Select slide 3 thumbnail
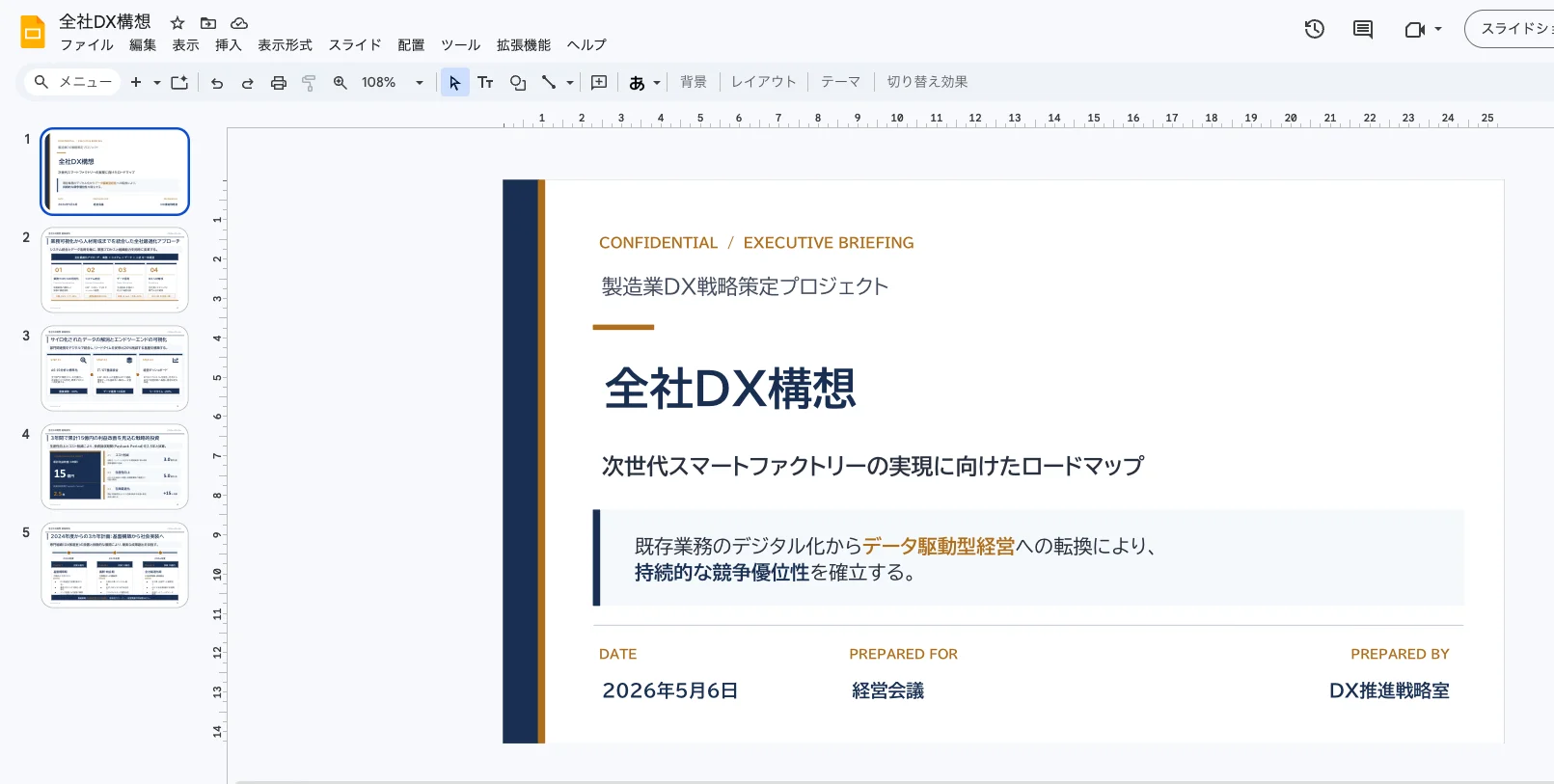1554x784 pixels. click(x=115, y=368)
